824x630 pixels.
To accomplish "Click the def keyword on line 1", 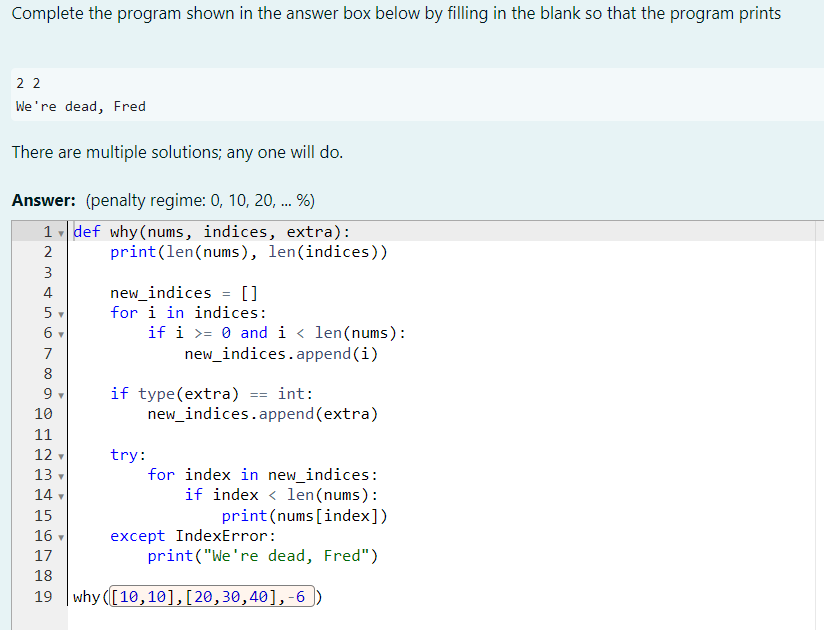I will point(87,231).
